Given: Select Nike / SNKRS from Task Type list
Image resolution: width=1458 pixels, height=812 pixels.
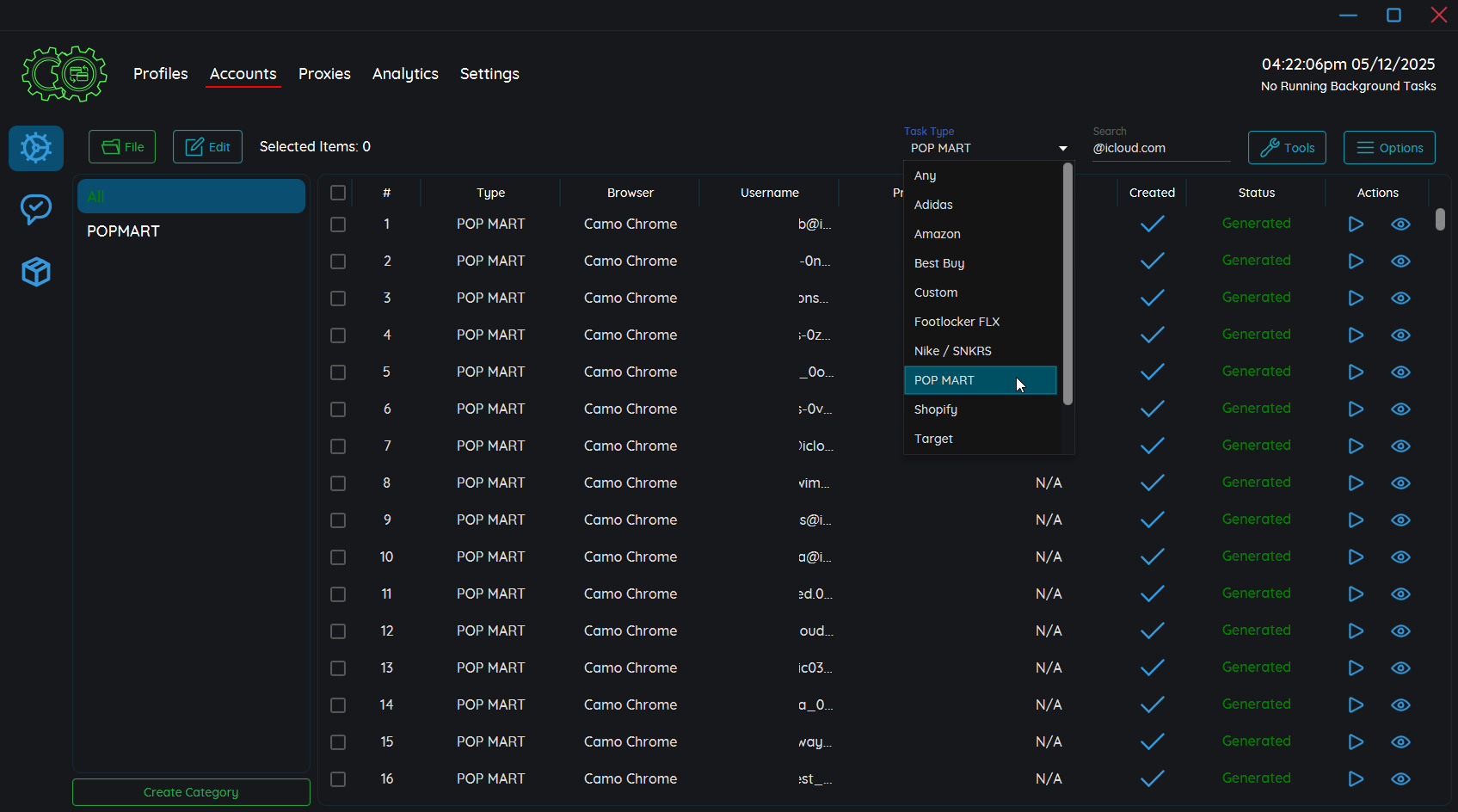Looking at the screenshot, I should [x=981, y=351].
